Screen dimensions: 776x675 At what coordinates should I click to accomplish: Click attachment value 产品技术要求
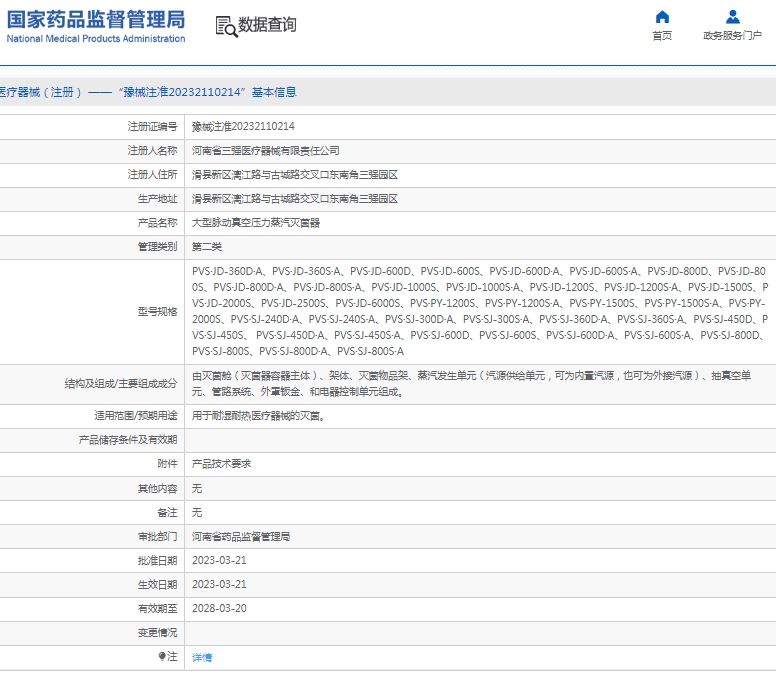(221, 464)
